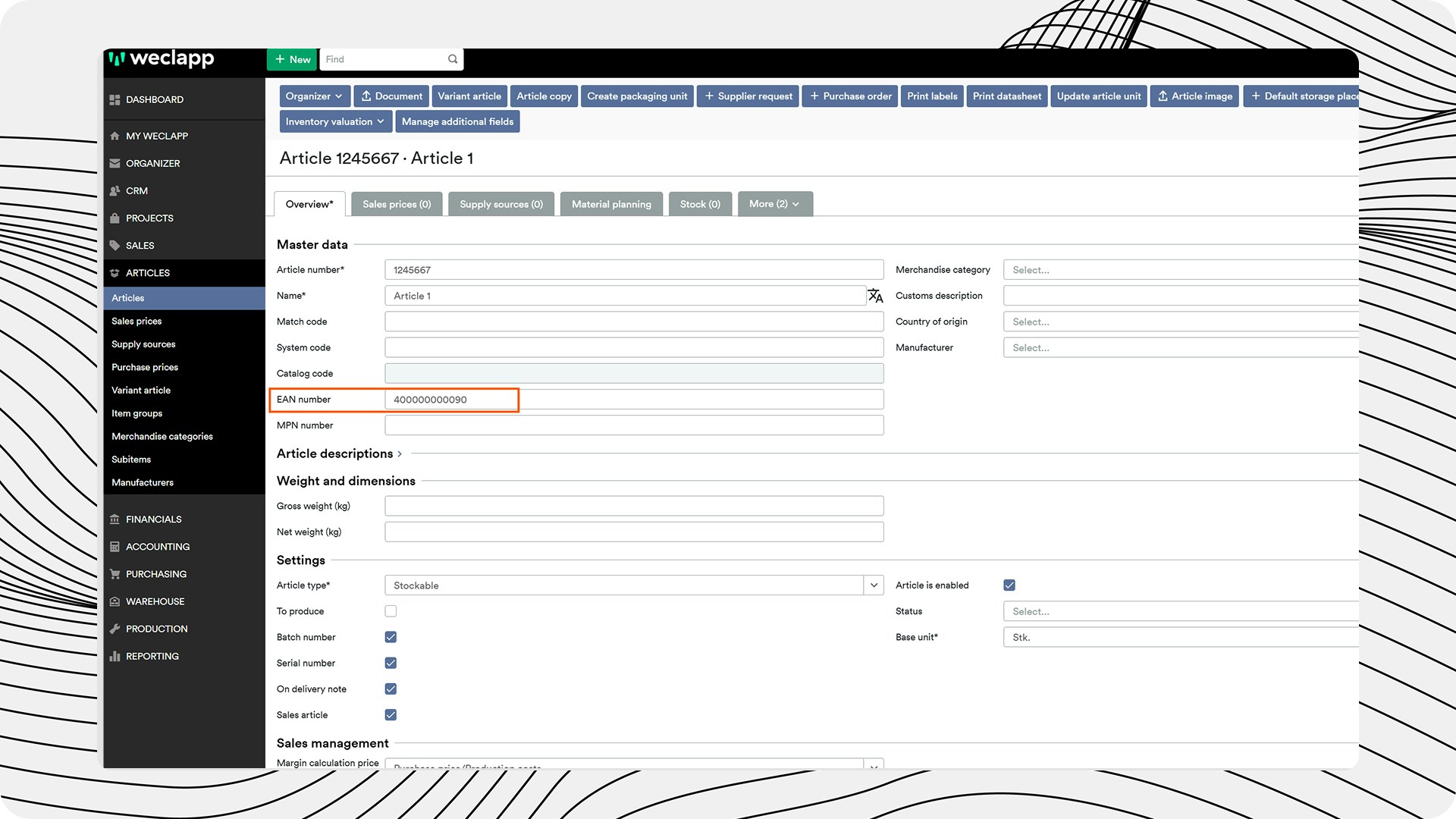This screenshot has width=1456, height=819.
Task: Open the Status select field
Action: 1181,611
